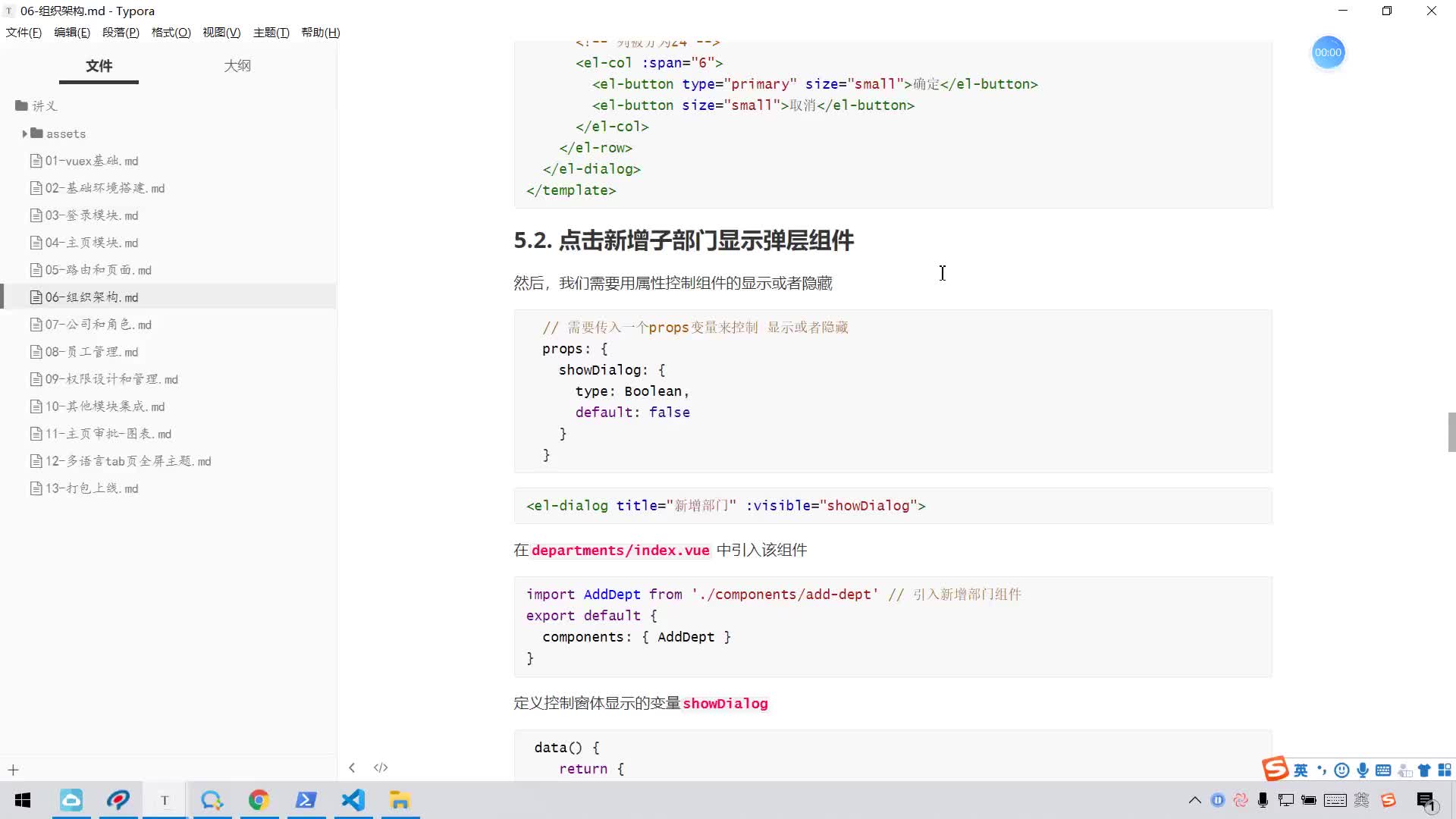Click the blue pause tray icon
Screen dimensions: 1456x819
click(1218, 800)
